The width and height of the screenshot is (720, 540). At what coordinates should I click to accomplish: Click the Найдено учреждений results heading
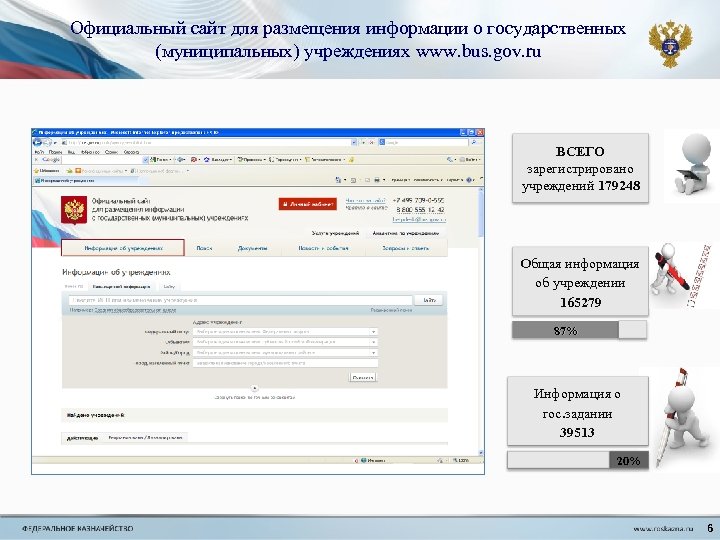pos(96,415)
